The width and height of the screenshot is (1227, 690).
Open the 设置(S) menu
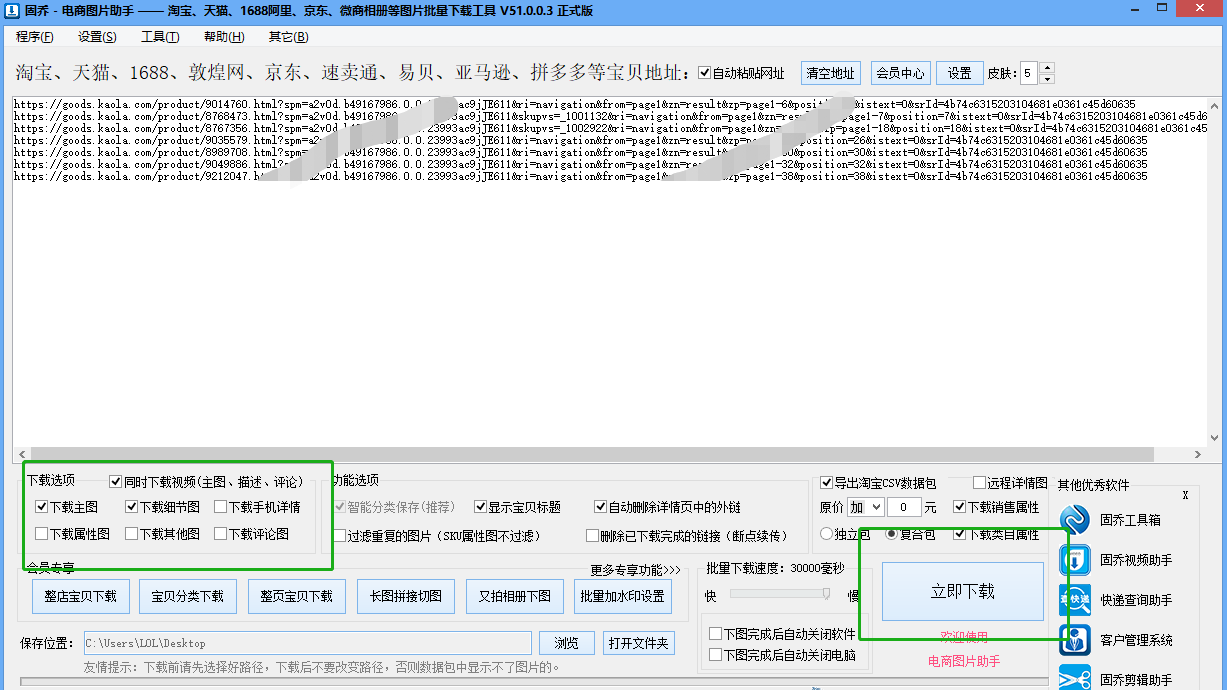97,37
